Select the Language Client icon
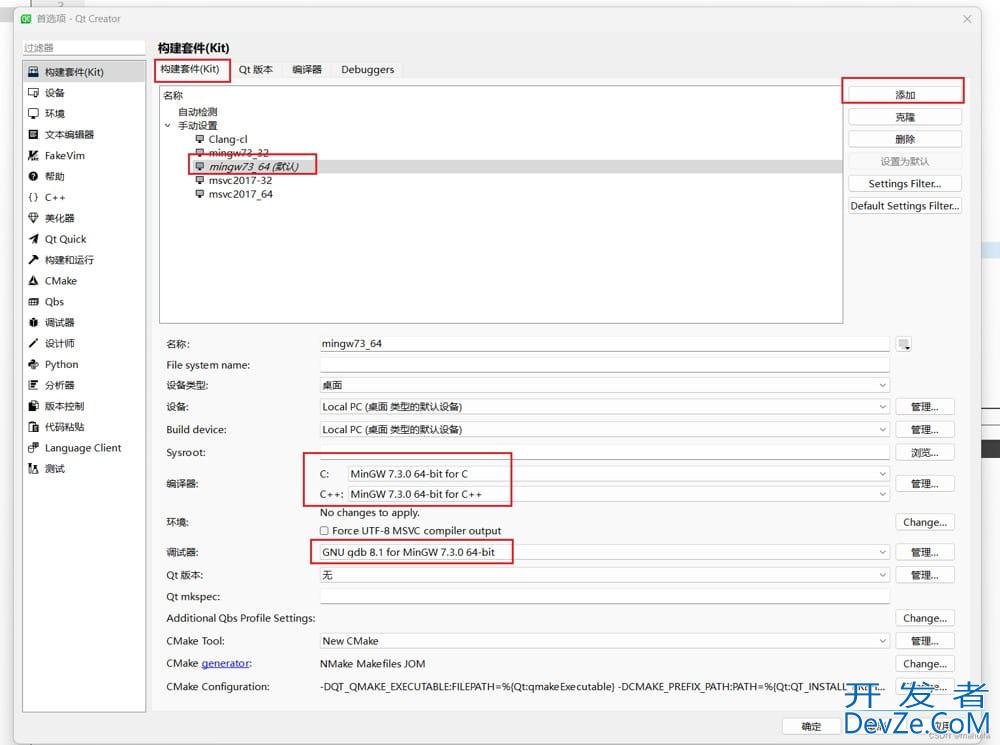1000x745 pixels. pyautogui.click(x=33, y=448)
